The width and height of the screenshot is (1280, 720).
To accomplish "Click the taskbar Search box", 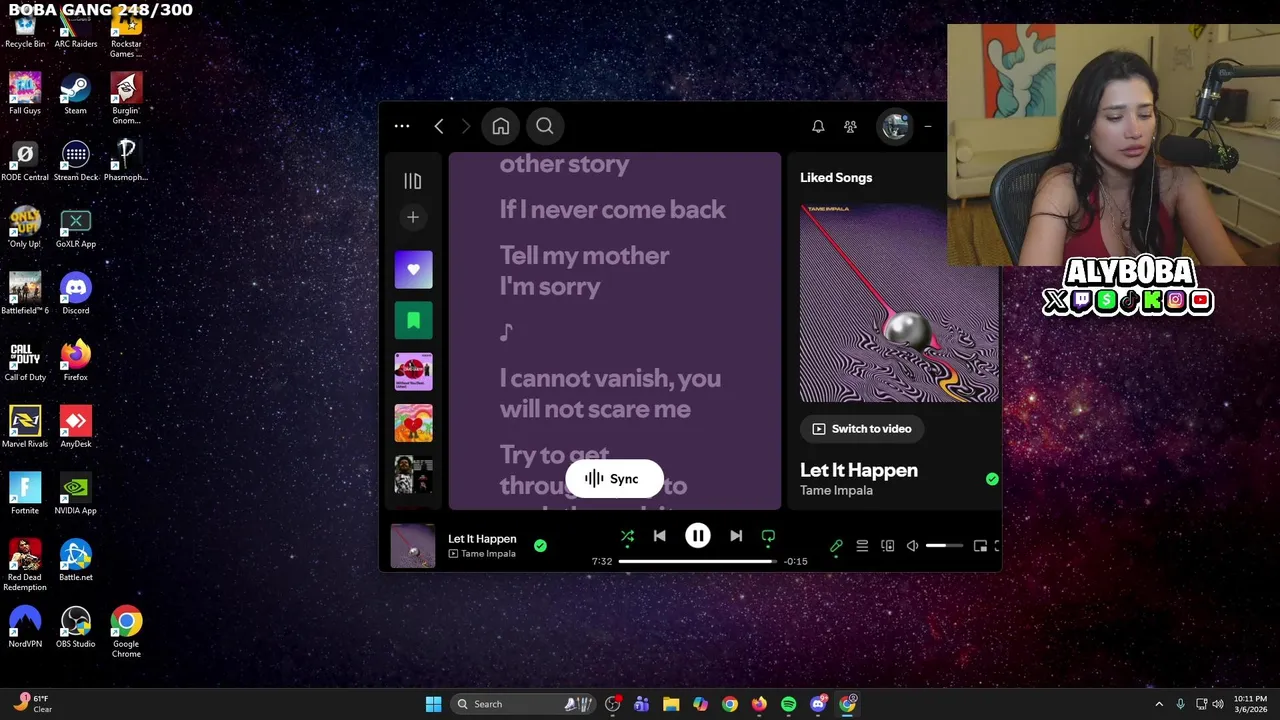I will coord(525,704).
